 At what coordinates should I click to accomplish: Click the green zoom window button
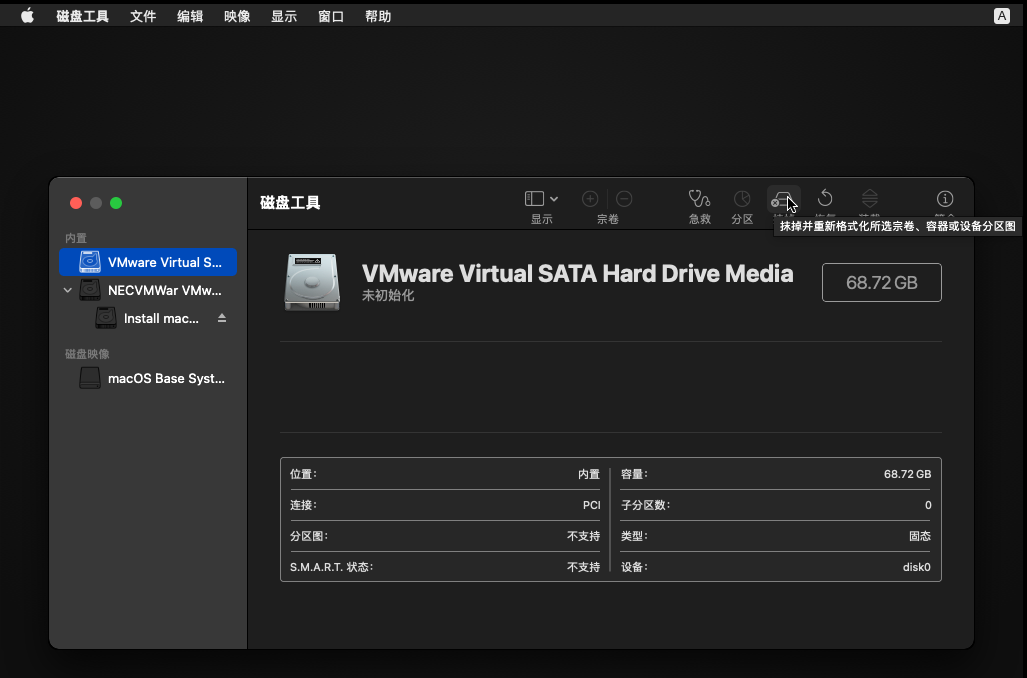[116, 203]
